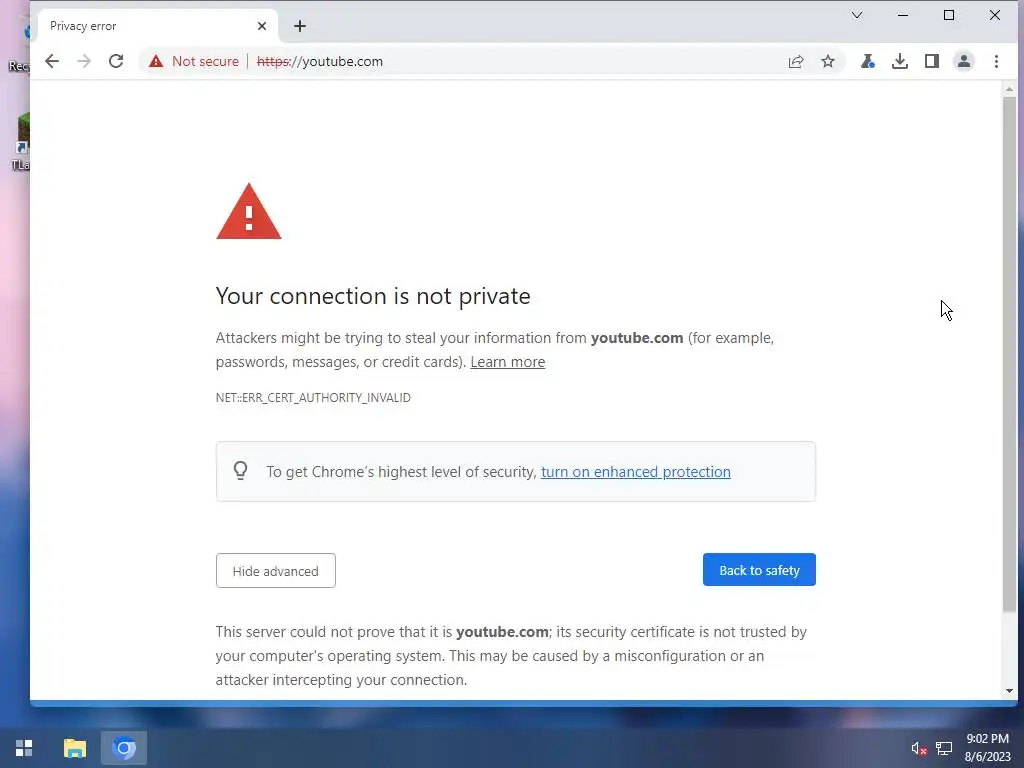Open Chrome Labs flask icon
This screenshot has height=768, width=1024.
(867, 61)
